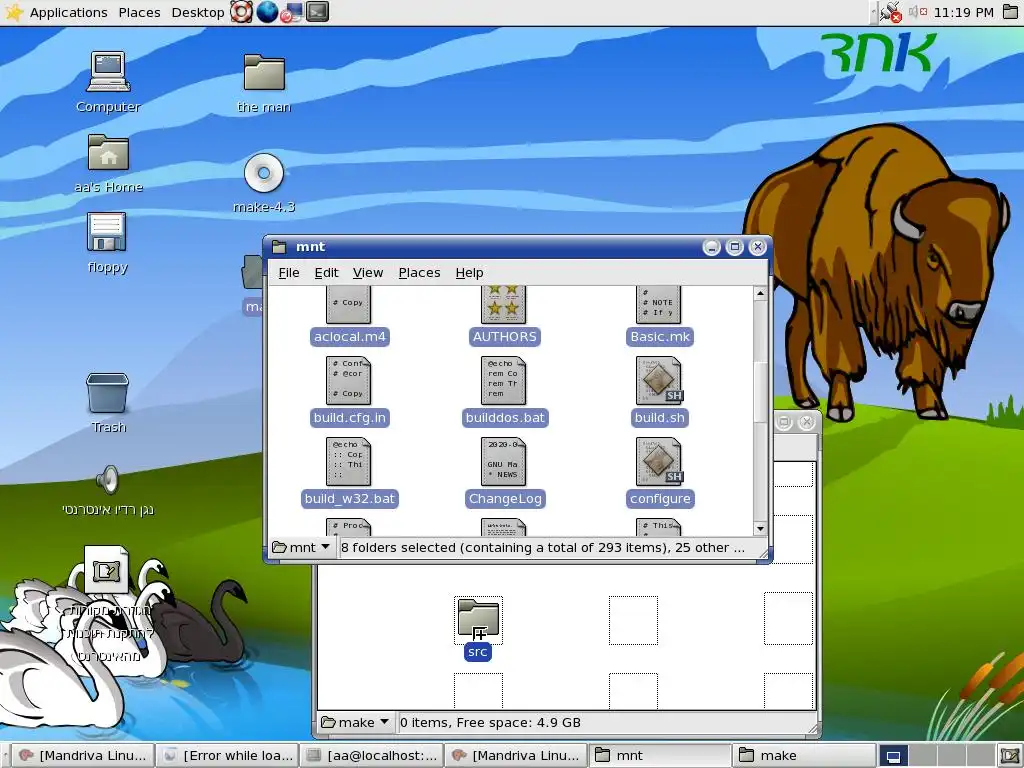Viewport: 1024px width, 768px height.
Task: Switch to 'Error while loa...' taskbar window
Action: (227, 756)
